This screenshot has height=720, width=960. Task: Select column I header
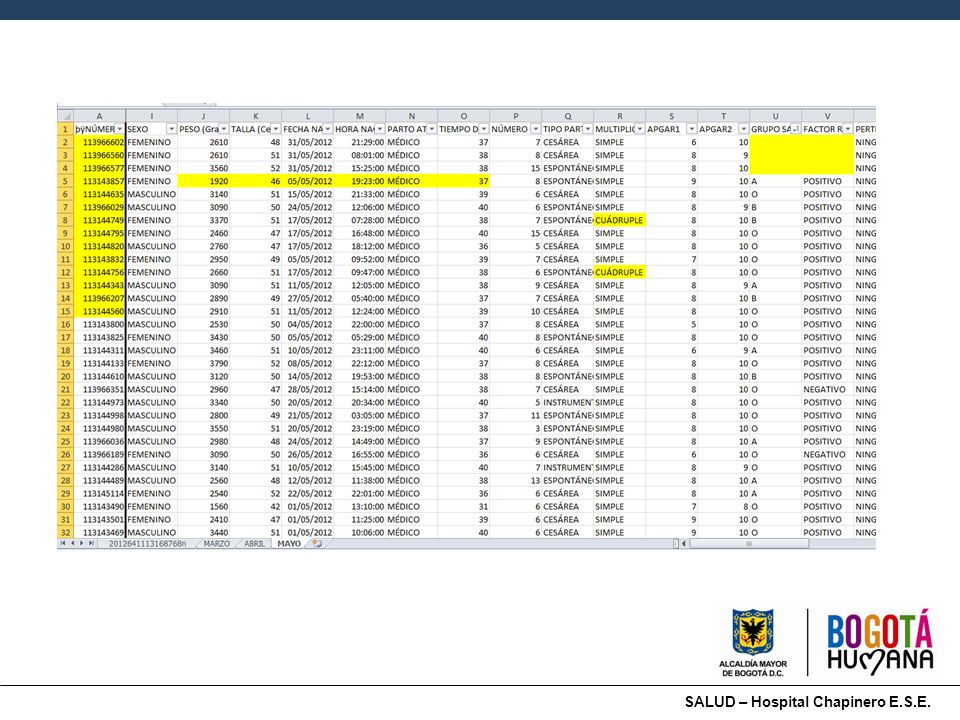click(x=152, y=116)
